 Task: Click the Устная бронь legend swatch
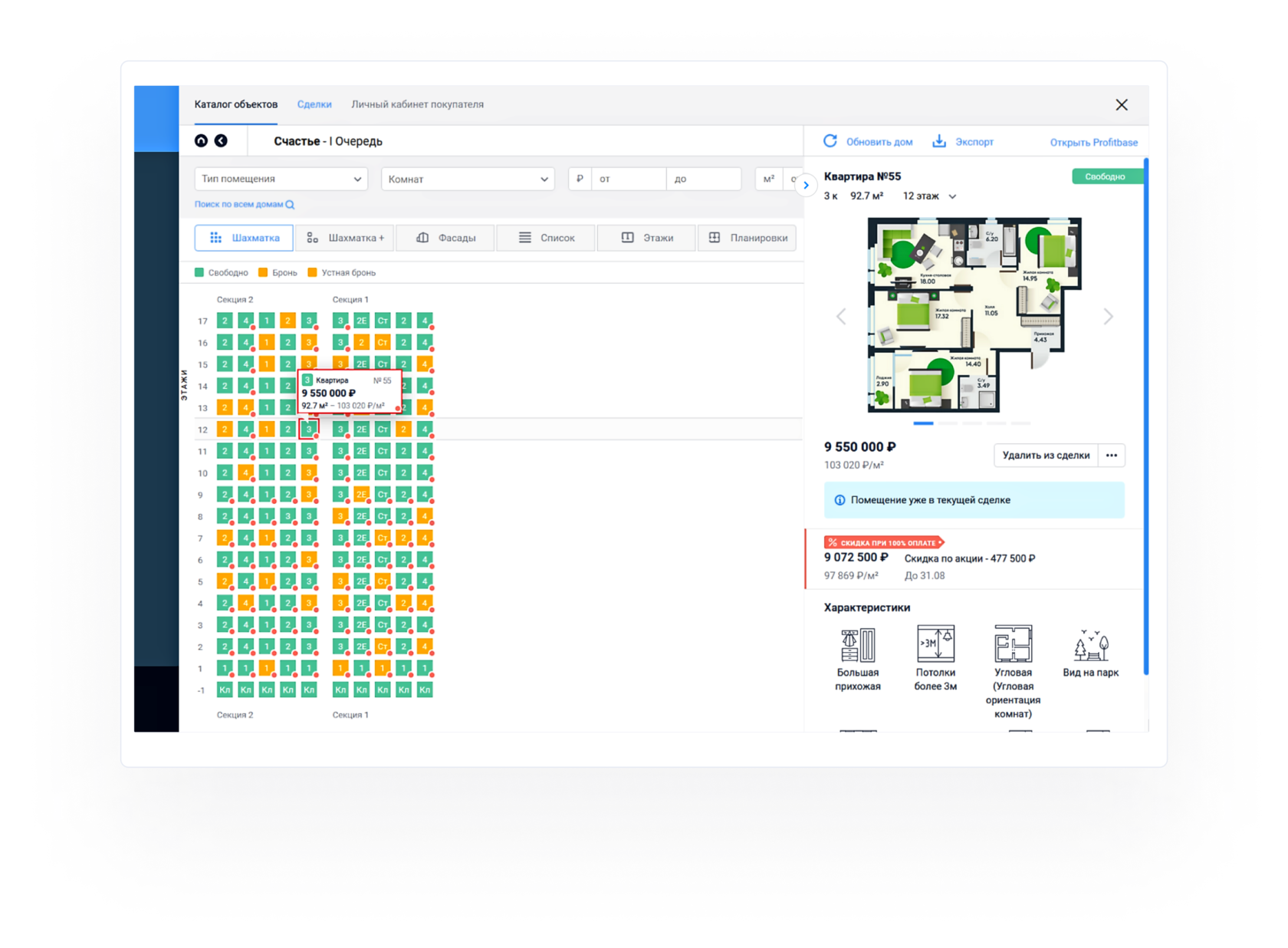pyautogui.click(x=312, y=272)
